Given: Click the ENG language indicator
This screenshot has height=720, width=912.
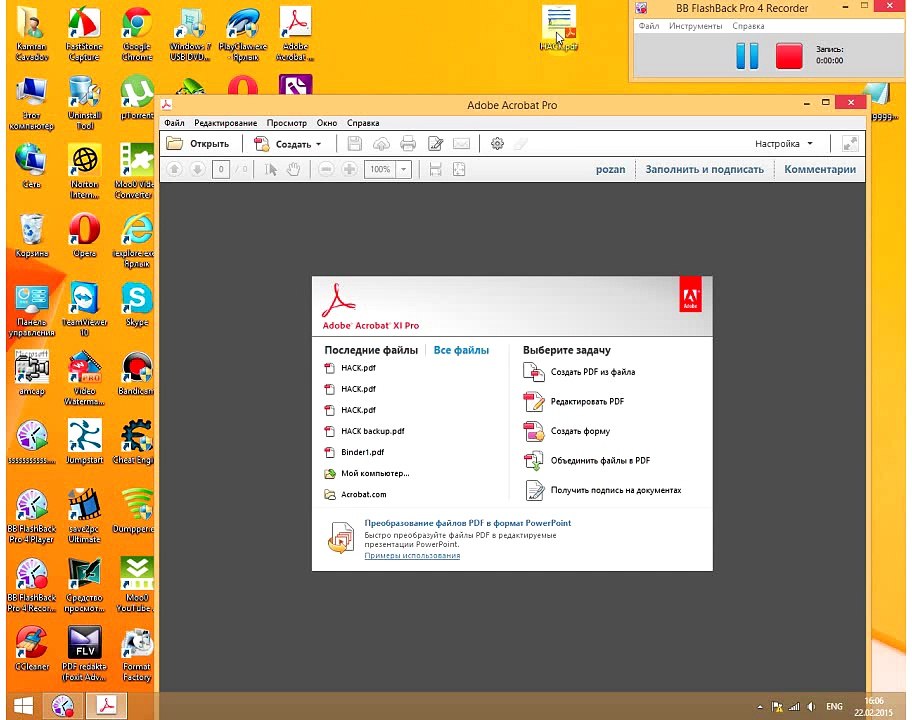Looking at the screenshot, I should (x=834, y=707).
